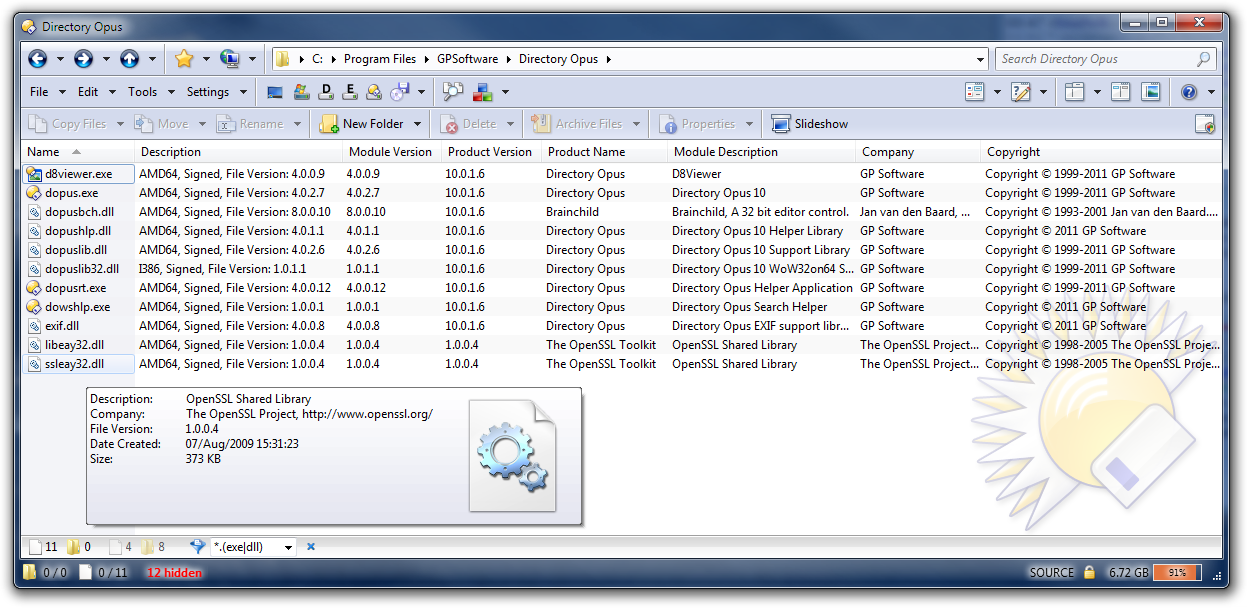1247x608 pixels.
Task: Jump to C: in the path bar
Action: coord(317,59)
